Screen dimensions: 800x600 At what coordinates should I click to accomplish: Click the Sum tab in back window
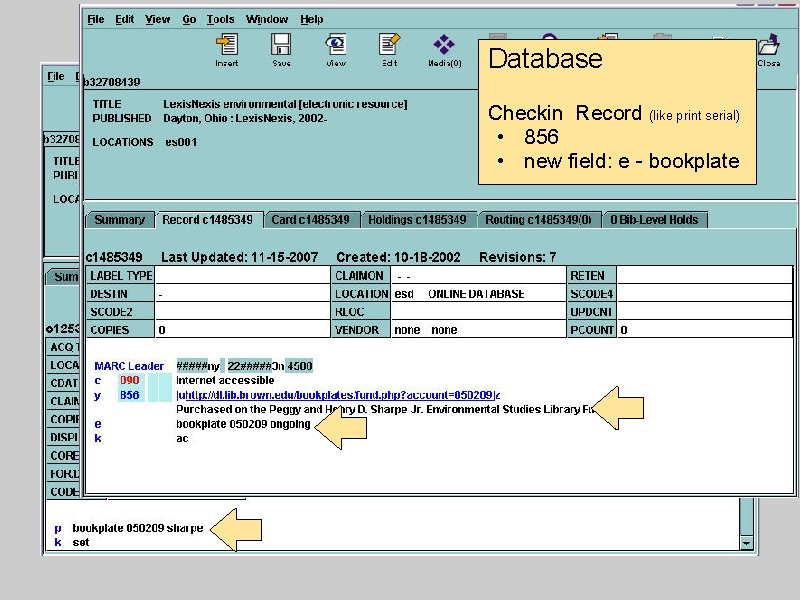coord(63,277)
